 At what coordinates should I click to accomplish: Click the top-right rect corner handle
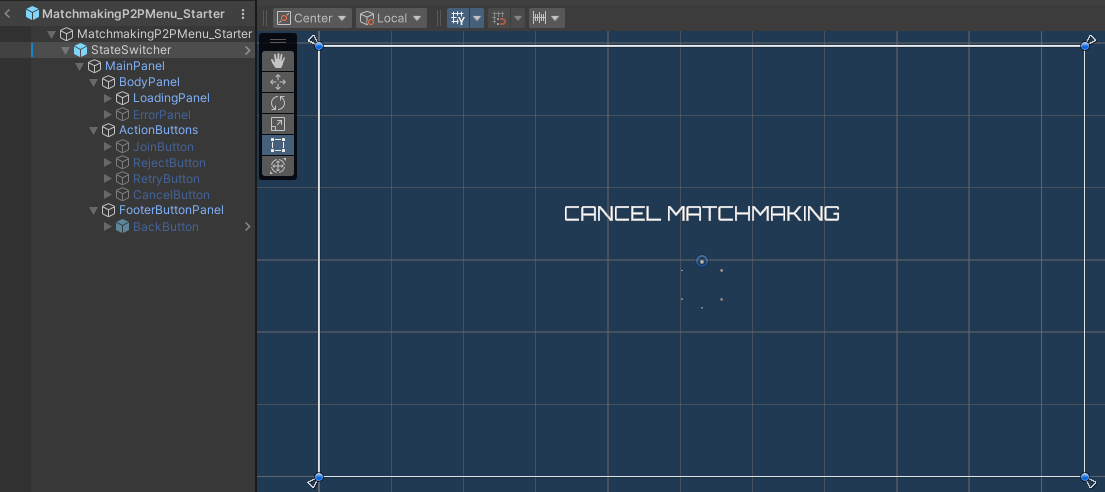[x=1085, y=46]
